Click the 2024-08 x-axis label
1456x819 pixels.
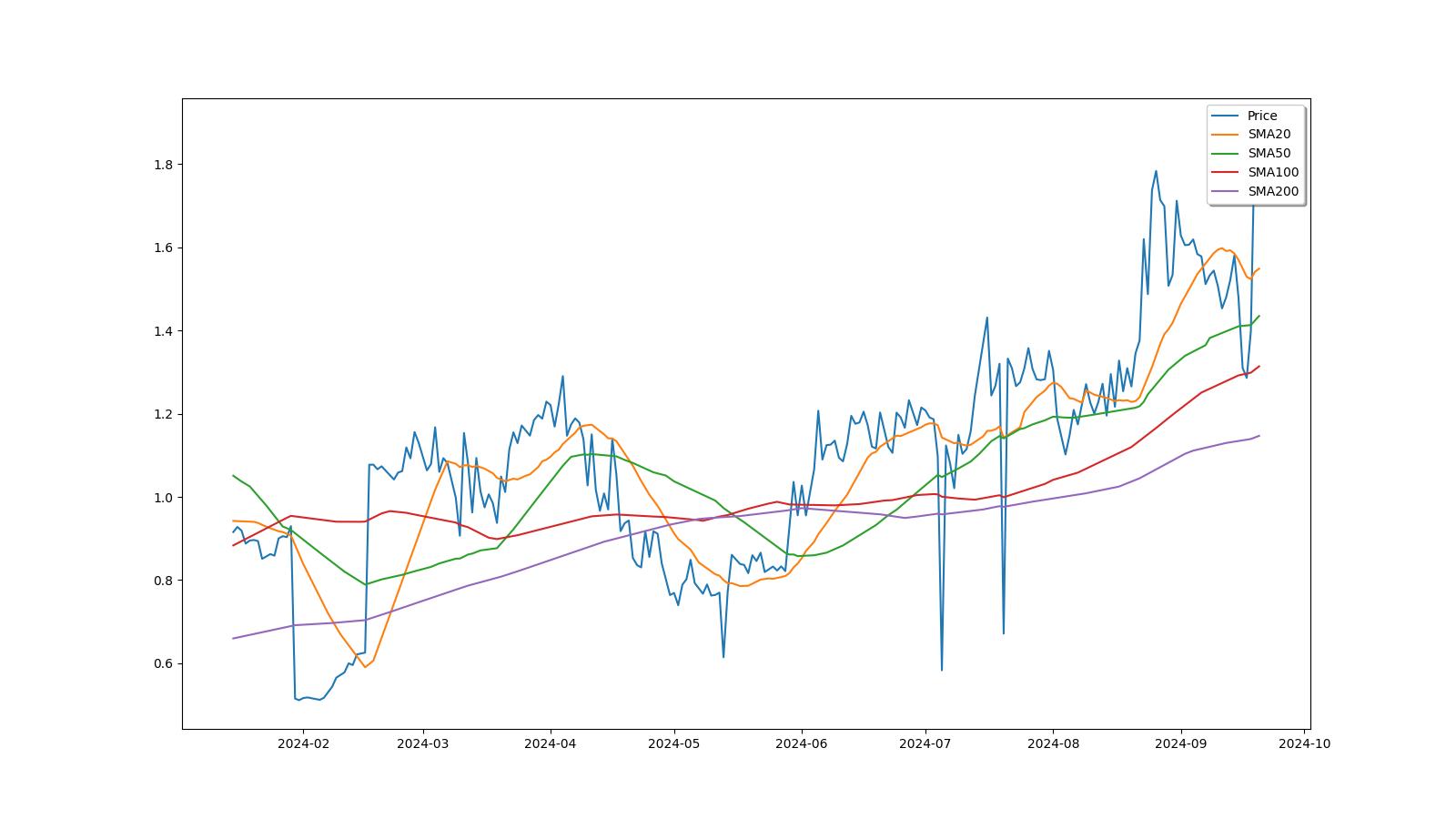pyautogui.click(x=1053, y=743)
